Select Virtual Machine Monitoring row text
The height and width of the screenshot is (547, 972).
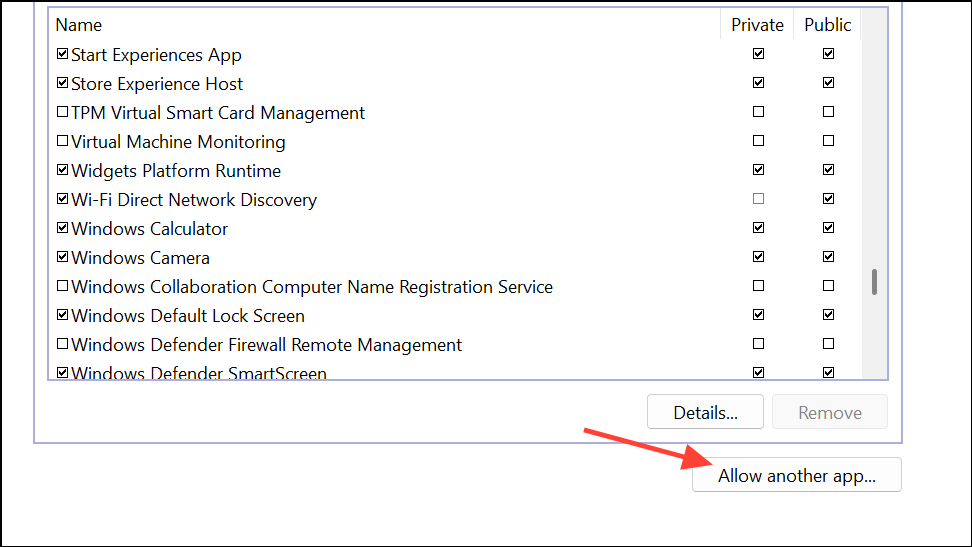[178, 142]
